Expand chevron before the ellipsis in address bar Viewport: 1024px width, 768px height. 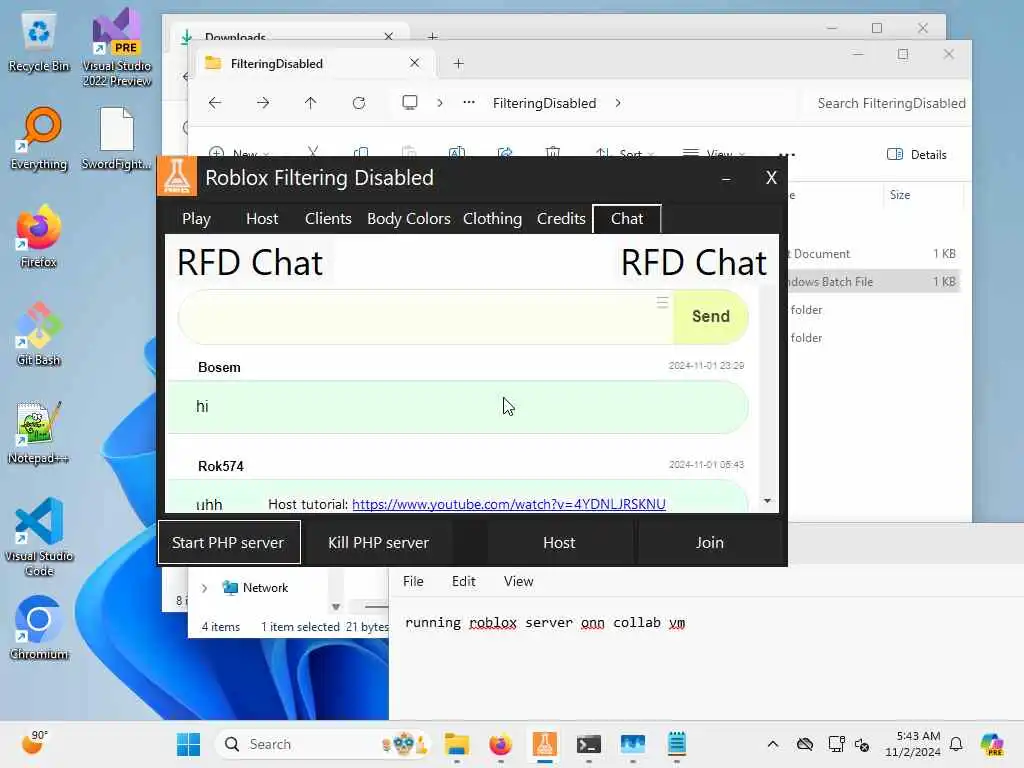tap(440, 103)
